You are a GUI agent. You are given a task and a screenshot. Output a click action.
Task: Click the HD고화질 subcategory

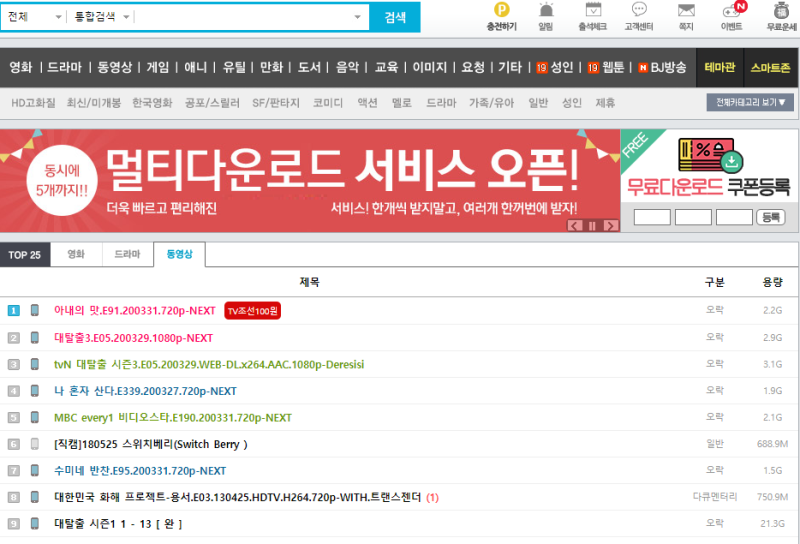pyautogui.click(x=33, y=103)
